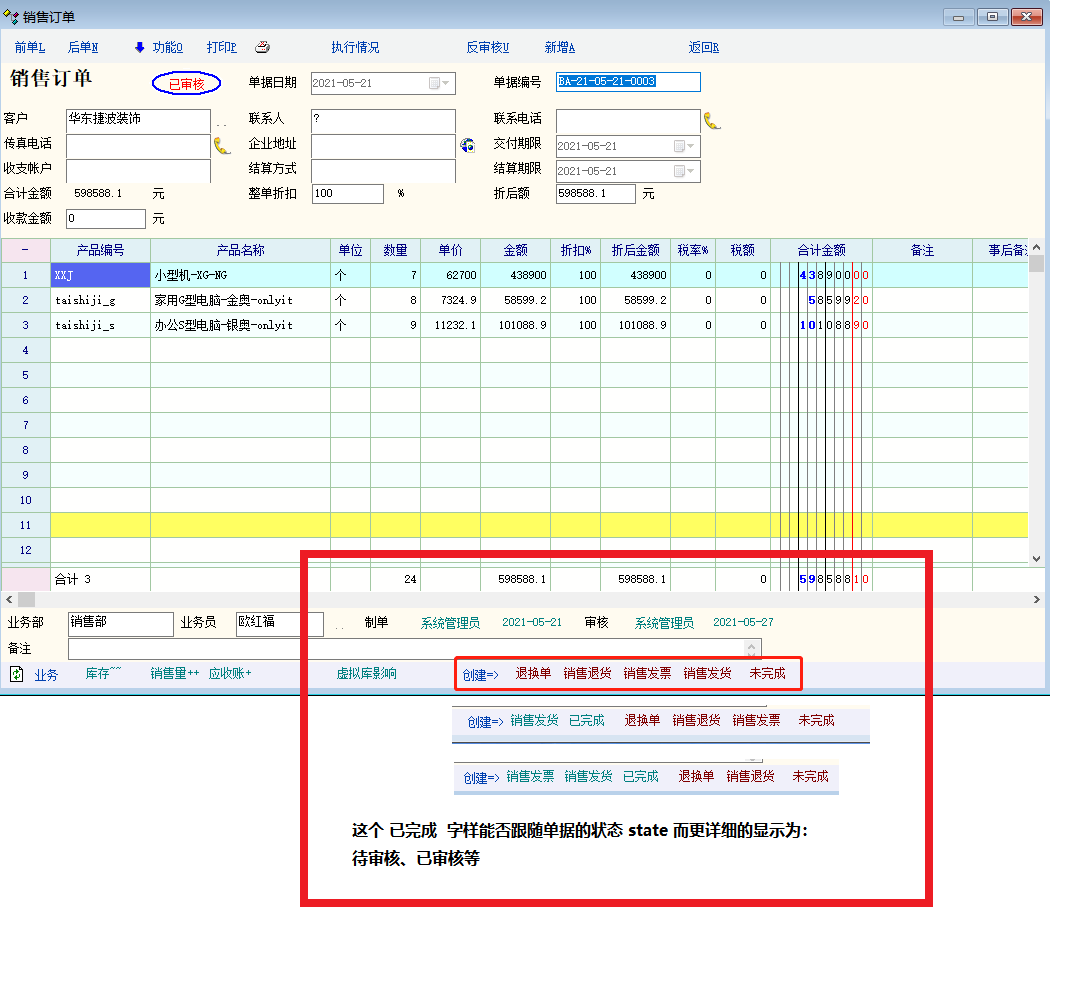The width and height of the screenshot is (1072, 991).
Task: Click the 整单折扣 input field
Action: (x=347, y=194)
